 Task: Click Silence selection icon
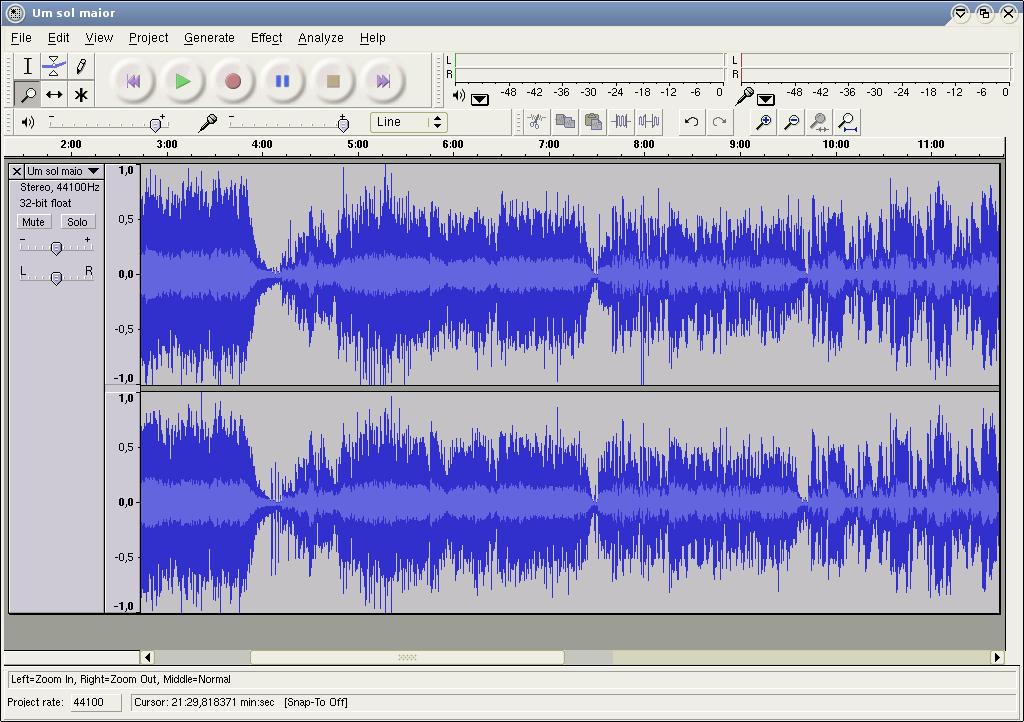click(649, 121)
